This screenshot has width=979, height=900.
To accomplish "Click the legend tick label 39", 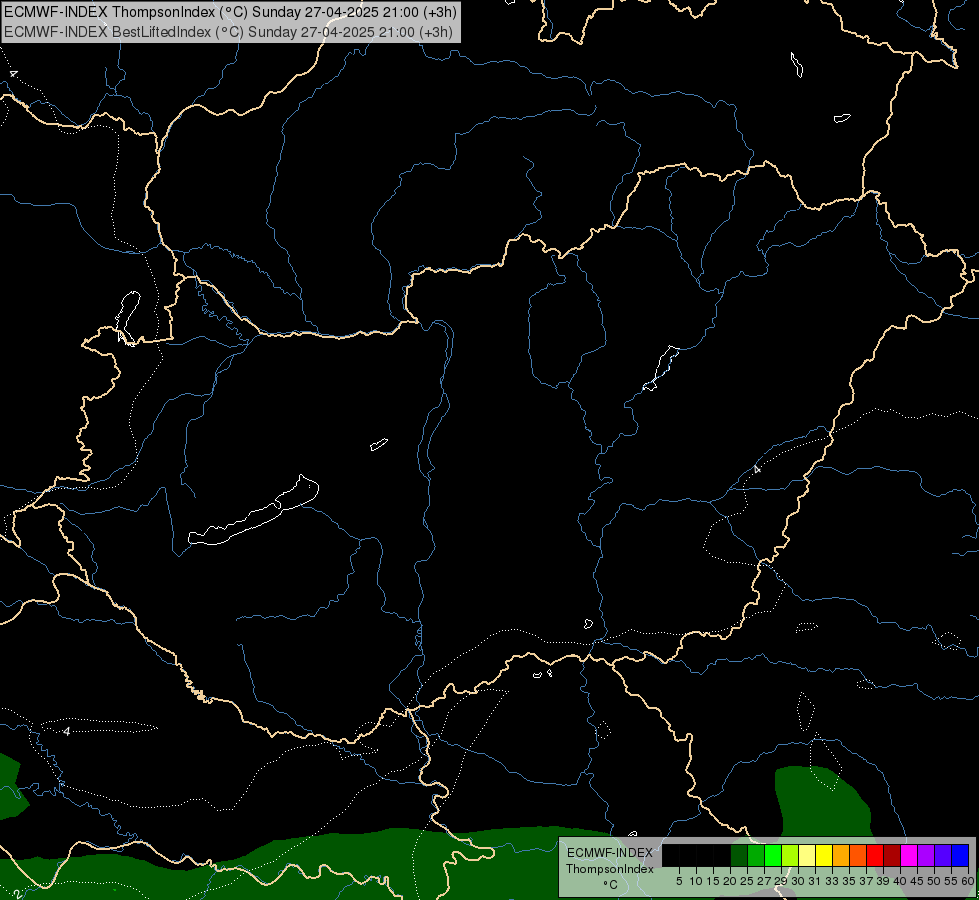I will tap(883, 881).
